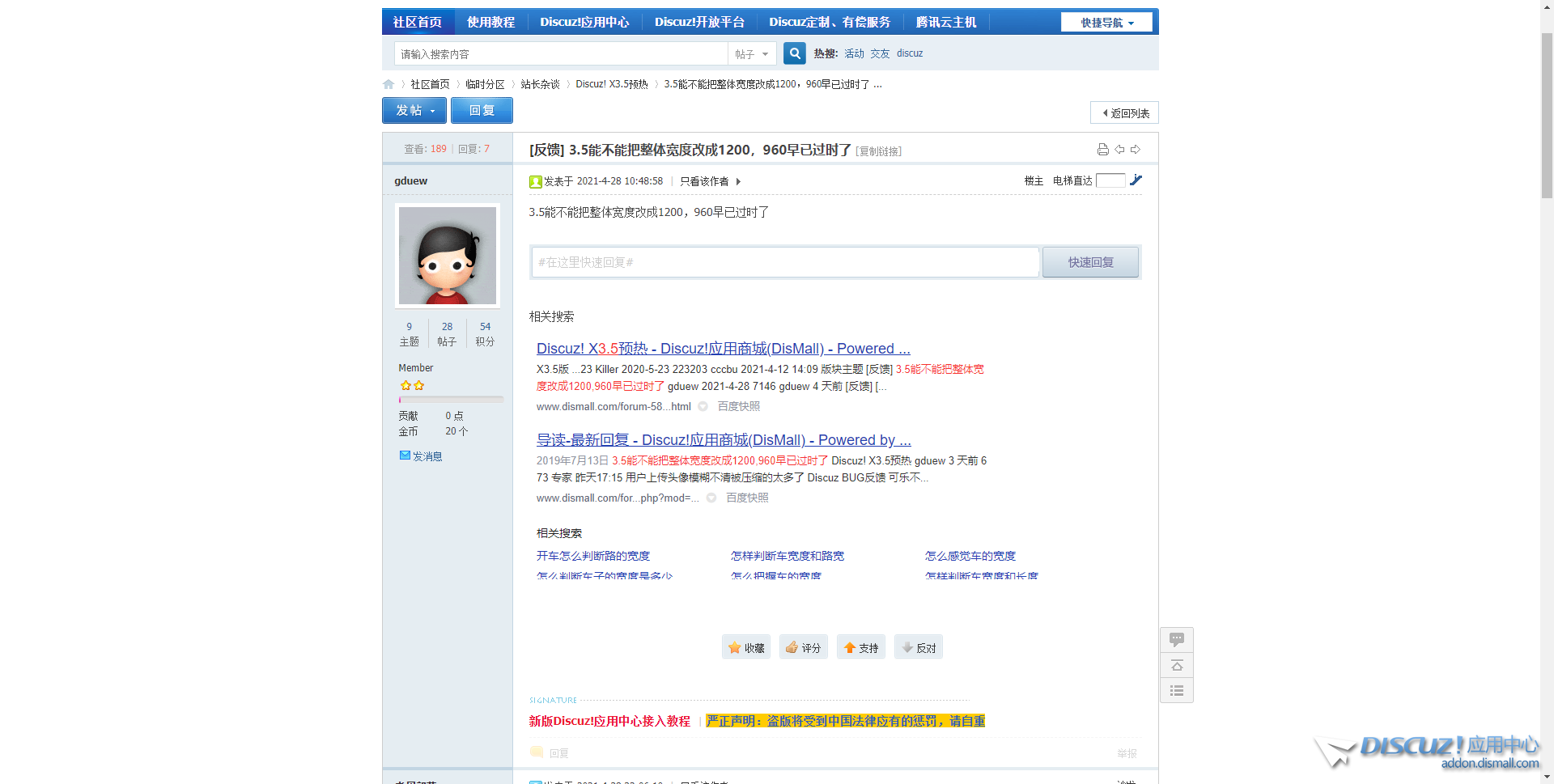Screen dimensions: 1554x784
Task: Click the search magnifier button
Action: tap(795, 53)
